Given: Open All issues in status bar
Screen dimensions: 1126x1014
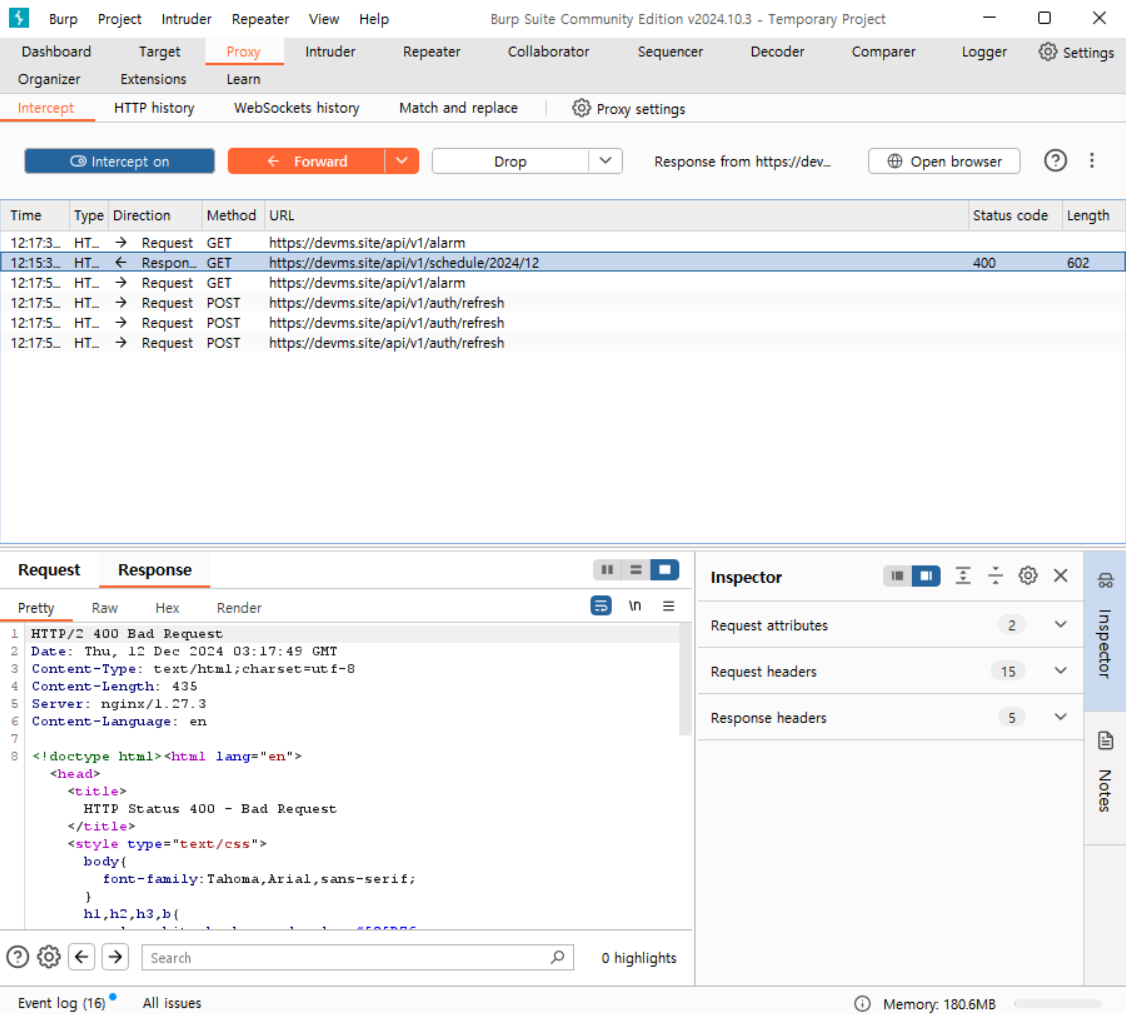Looking at the screenshot, I should pos(172,1003).
